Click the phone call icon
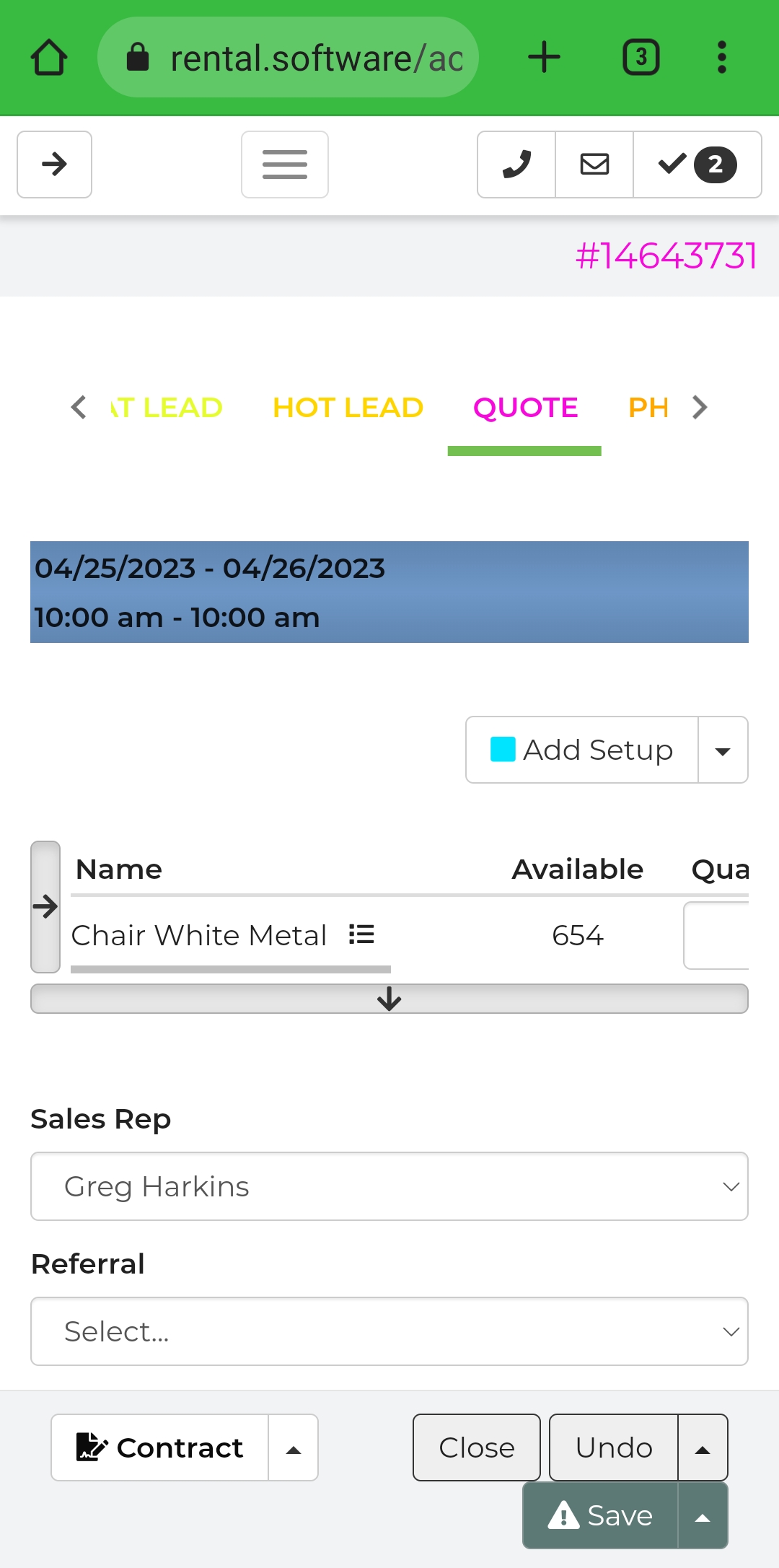 [x=516, y=165]
